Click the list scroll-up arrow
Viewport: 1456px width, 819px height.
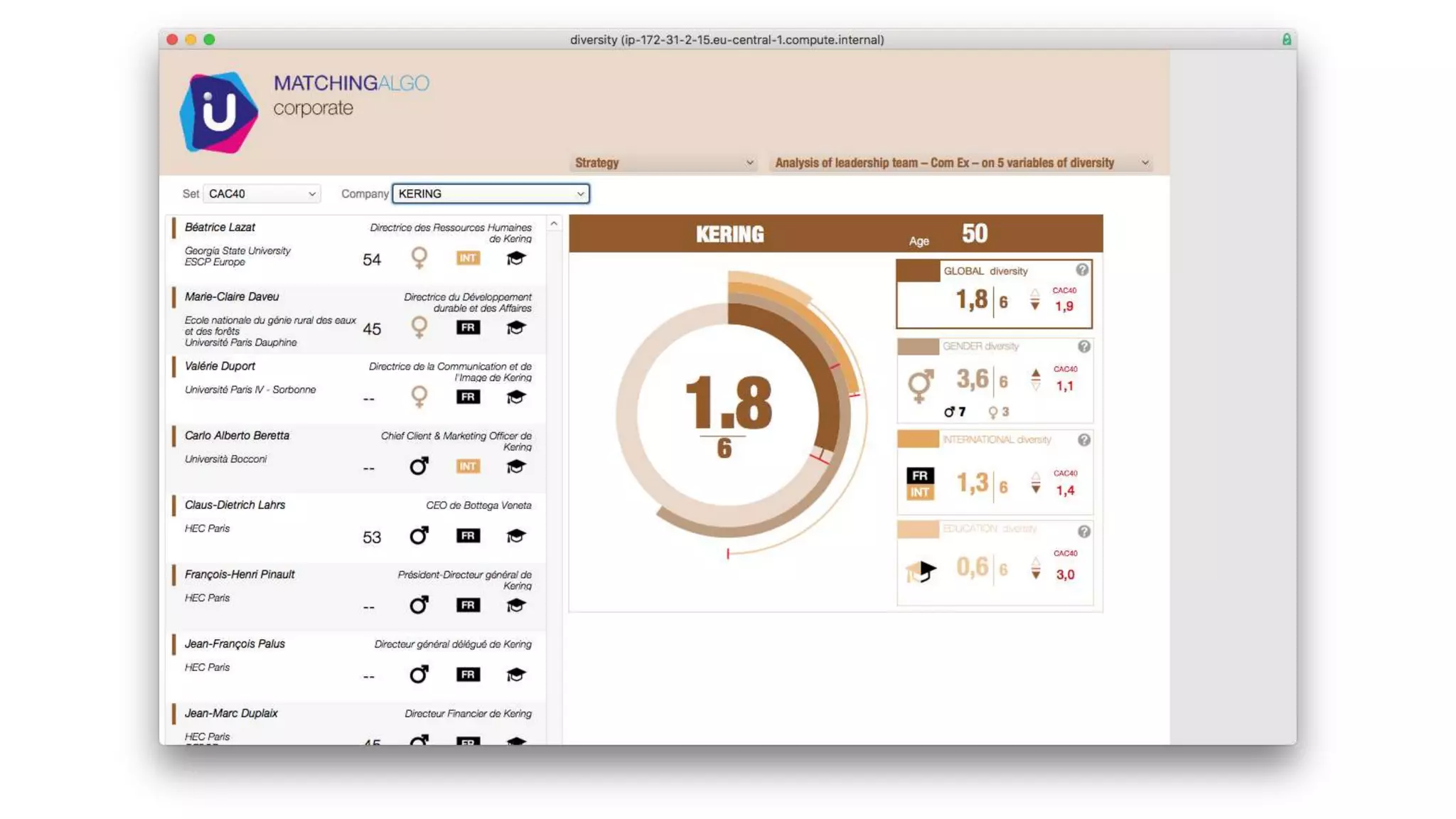coord(554,224)
